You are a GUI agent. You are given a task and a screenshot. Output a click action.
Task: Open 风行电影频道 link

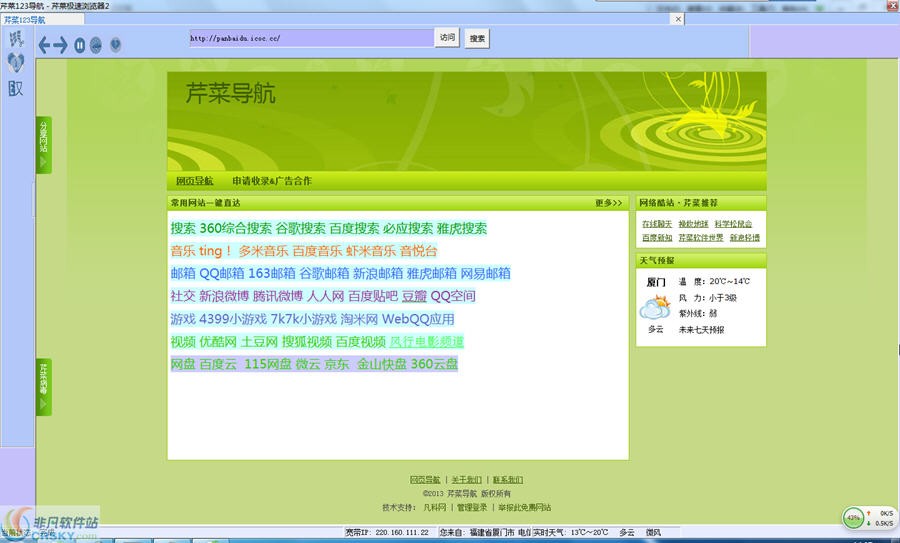[426, 342]
